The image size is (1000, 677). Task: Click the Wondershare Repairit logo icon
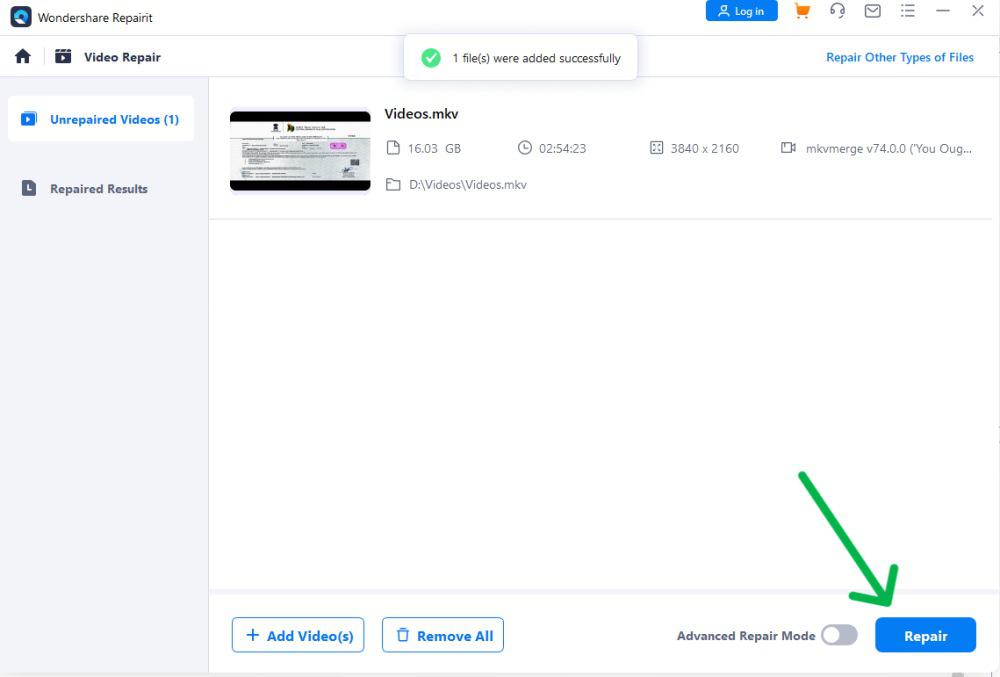(x=21, y=17)
